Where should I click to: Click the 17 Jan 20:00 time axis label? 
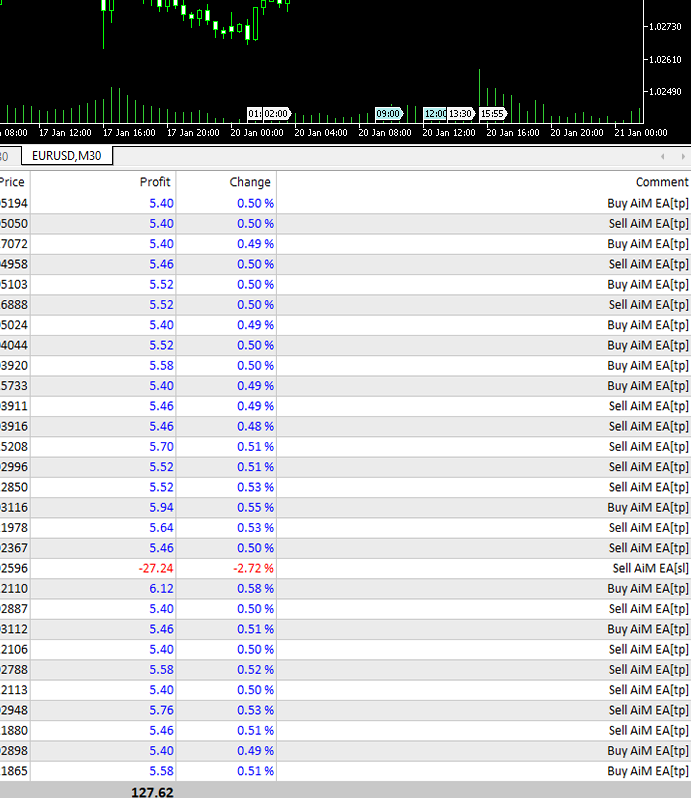coord(193,133)
